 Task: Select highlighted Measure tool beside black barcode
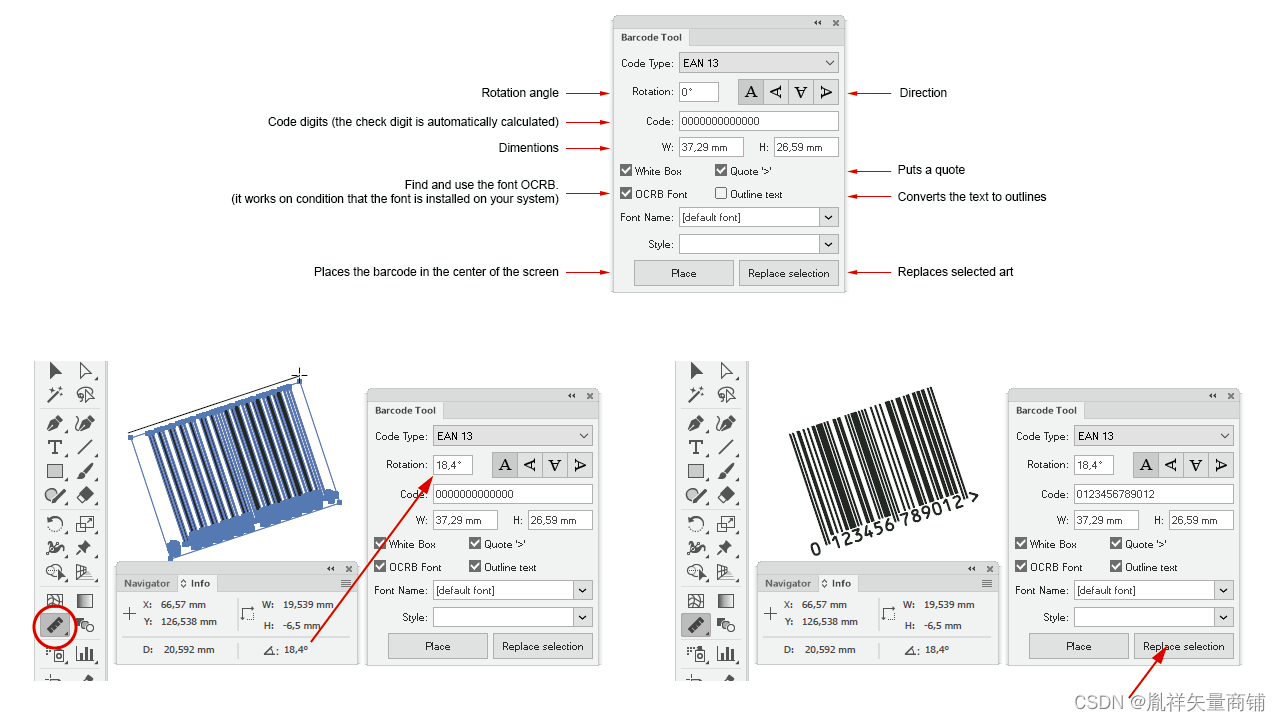(696, 626)
